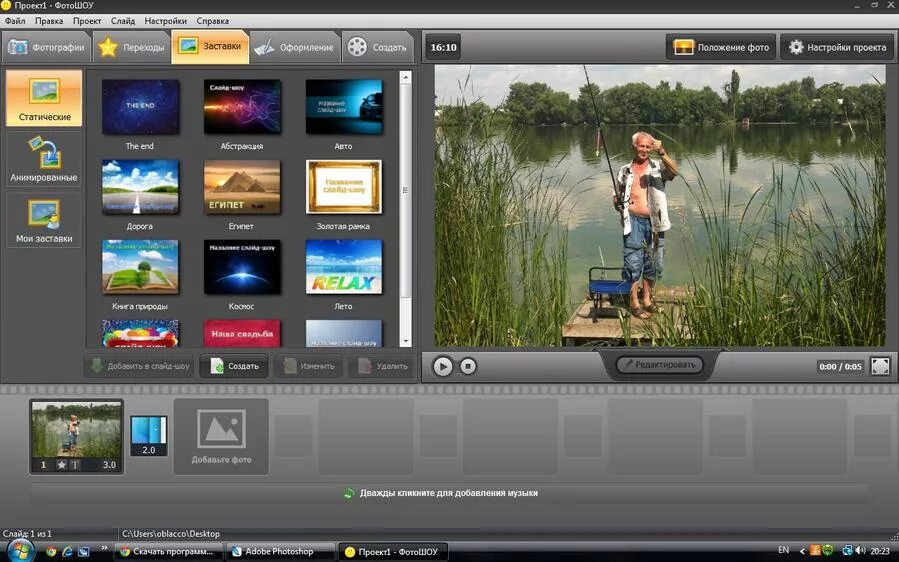Click the Редактировать slide button
The image size is (899, 562).
click(x=659, y=365)
